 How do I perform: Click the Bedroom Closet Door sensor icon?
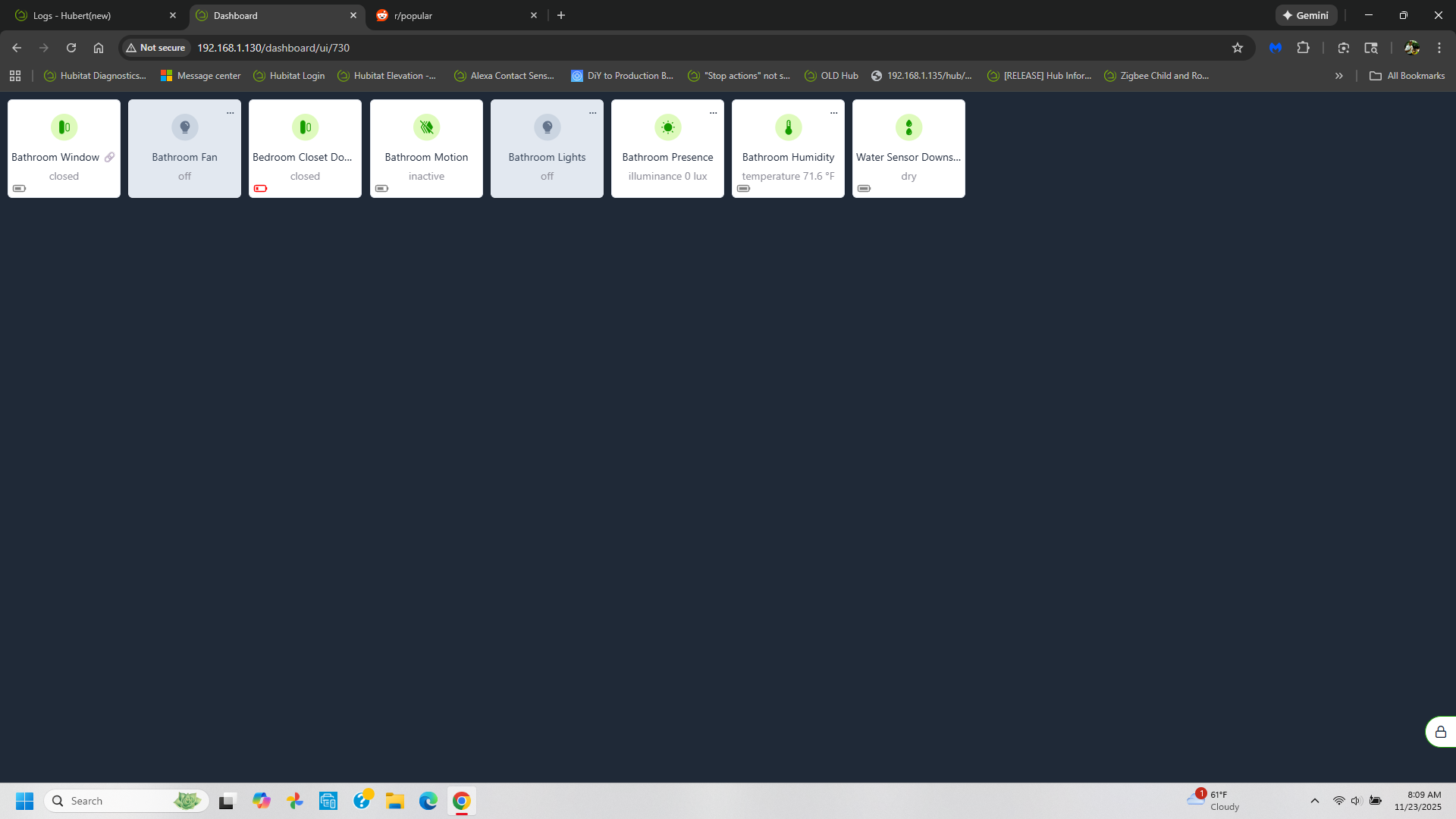click(x=305, y=127)
